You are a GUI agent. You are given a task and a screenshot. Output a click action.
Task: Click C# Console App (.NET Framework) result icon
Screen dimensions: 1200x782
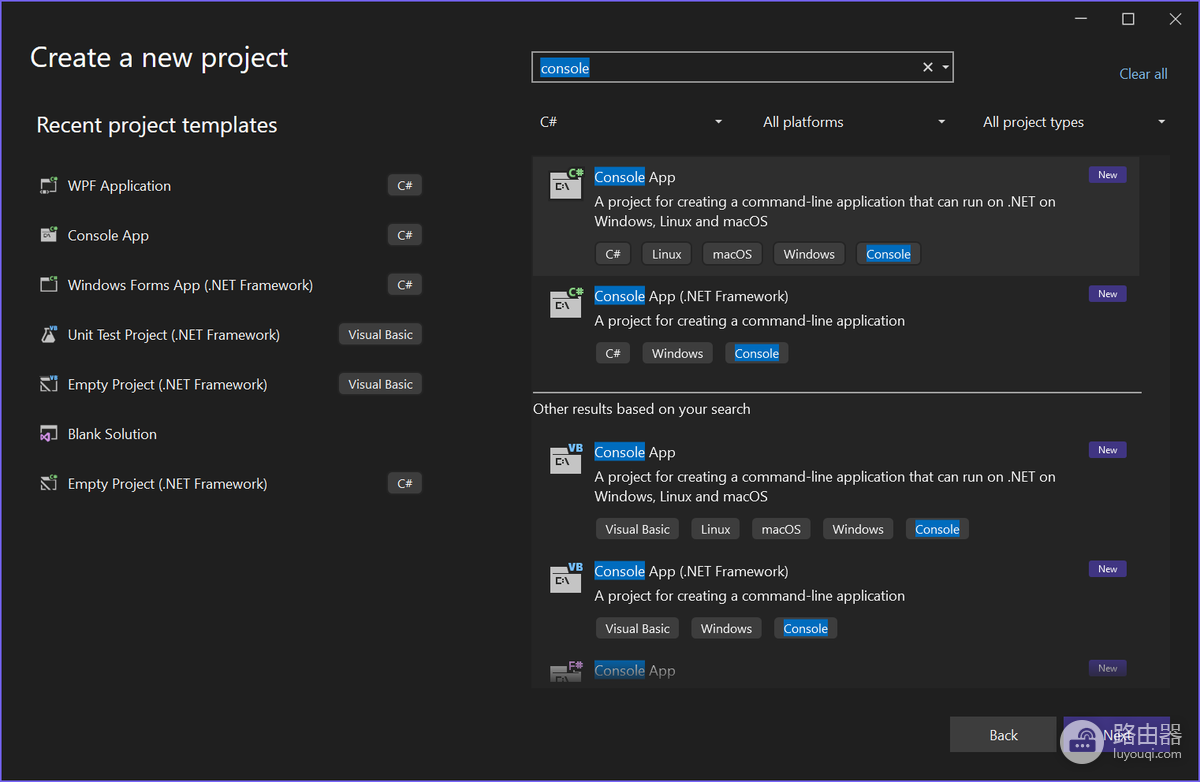[566, 302]
